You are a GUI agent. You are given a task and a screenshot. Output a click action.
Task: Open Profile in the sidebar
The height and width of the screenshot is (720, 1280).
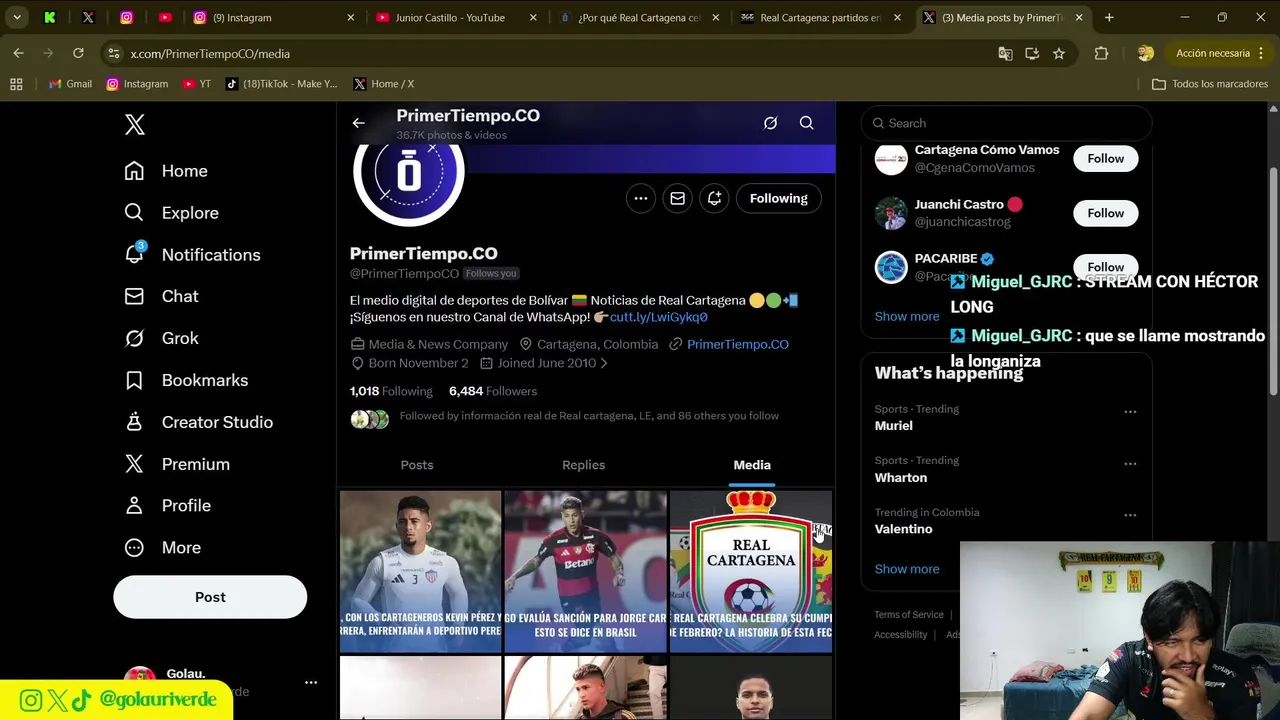pos(167,506)
